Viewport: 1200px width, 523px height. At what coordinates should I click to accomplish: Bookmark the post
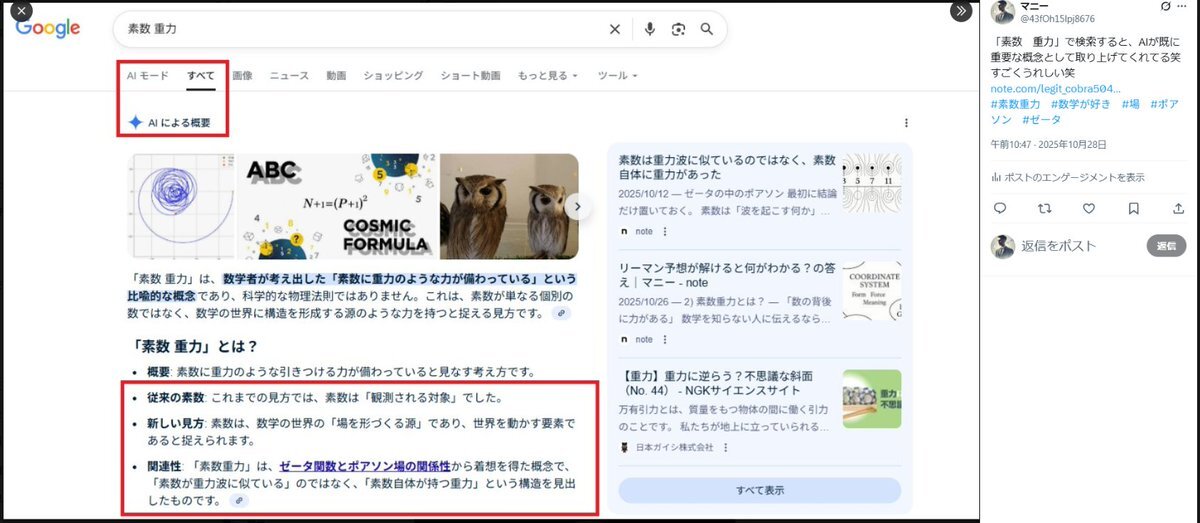(1133, 208)
